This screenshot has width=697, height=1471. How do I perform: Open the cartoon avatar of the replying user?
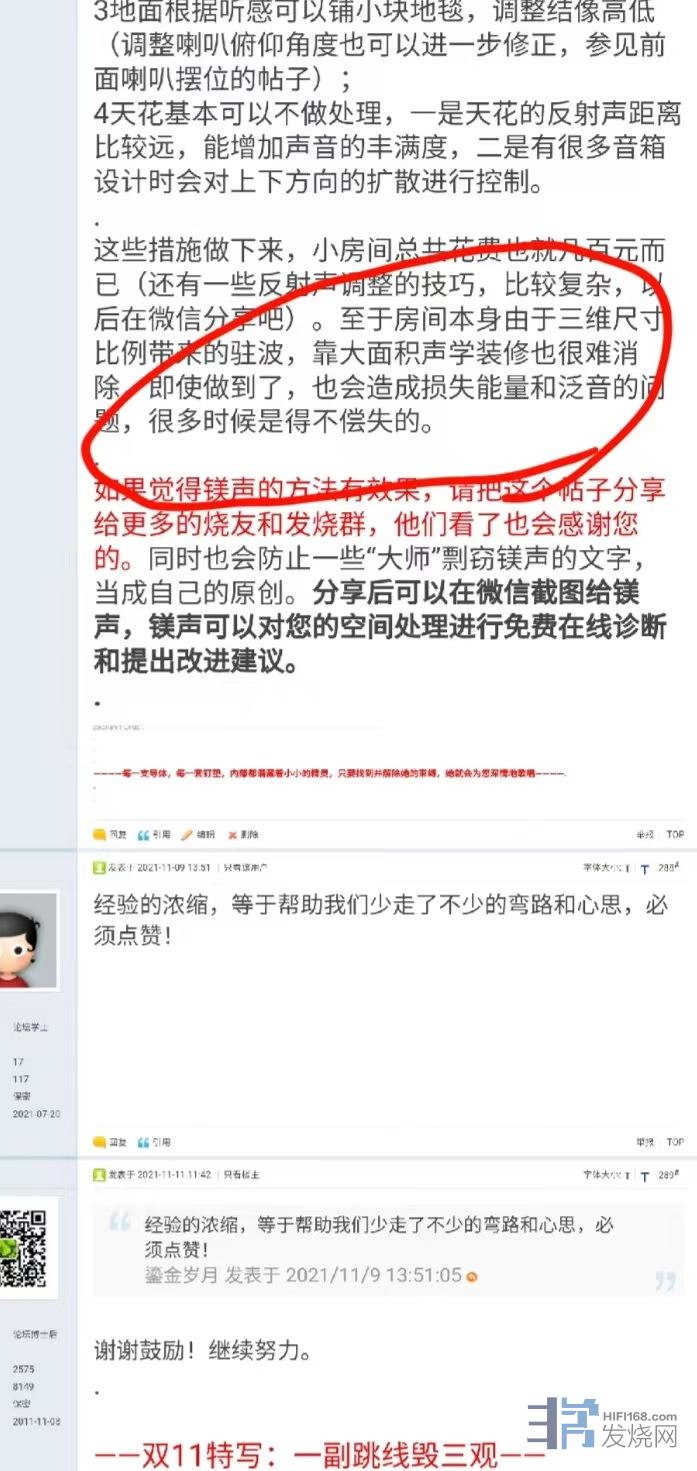[x=28, y=939]
